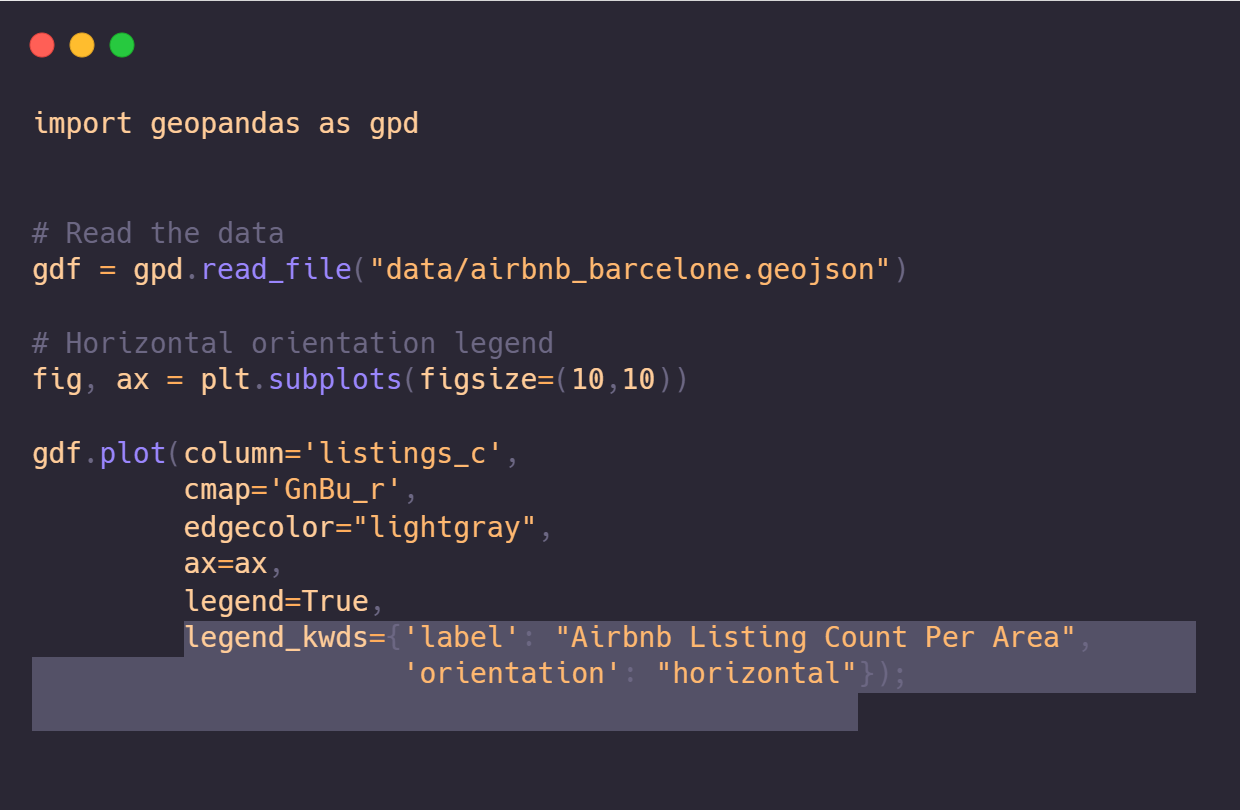Viewport: 1240px width, 810px height.
Task: Click the word geopandas in the import line
Action: pos(226,124)
